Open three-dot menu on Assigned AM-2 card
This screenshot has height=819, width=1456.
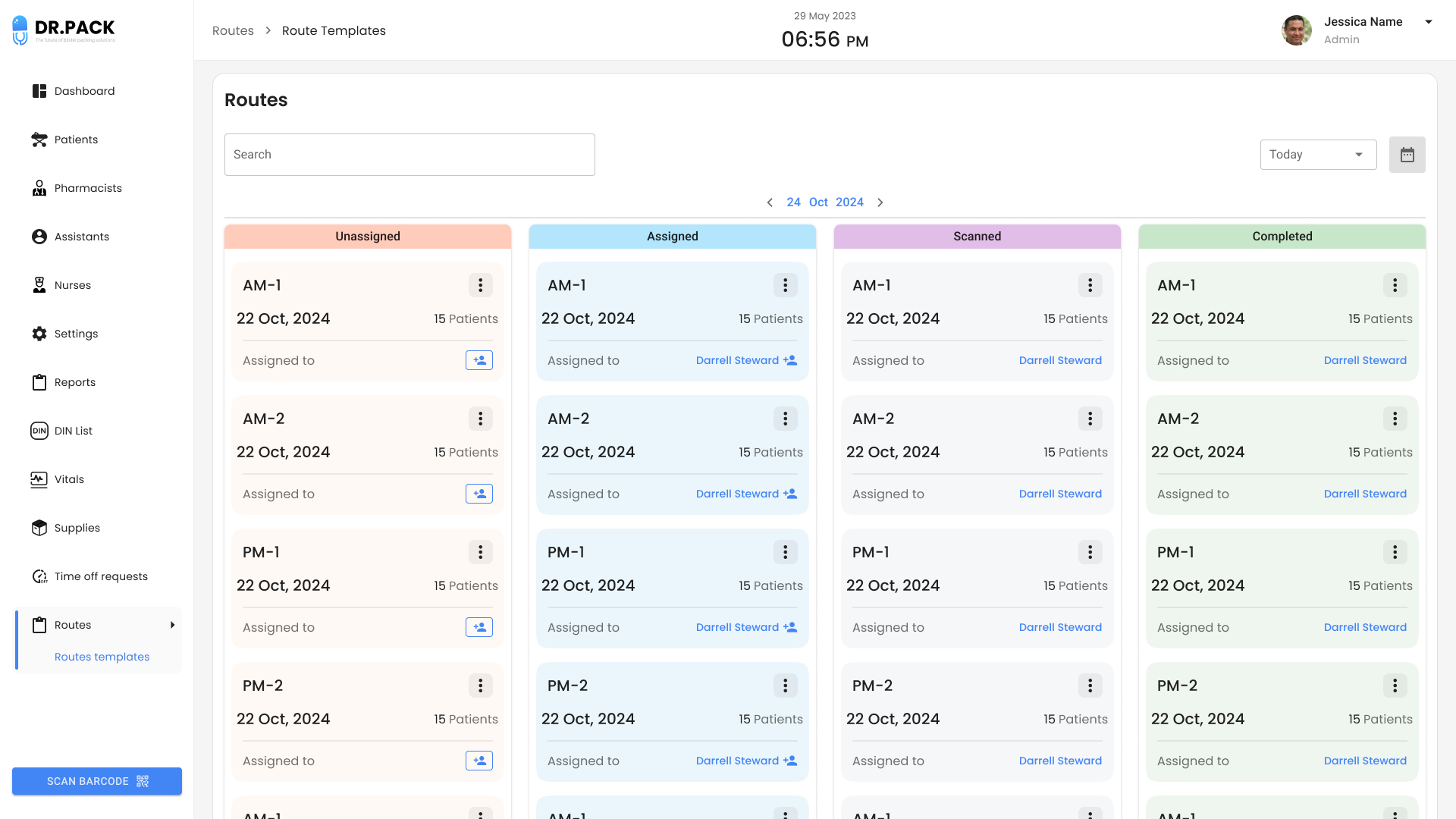(785, 419)
